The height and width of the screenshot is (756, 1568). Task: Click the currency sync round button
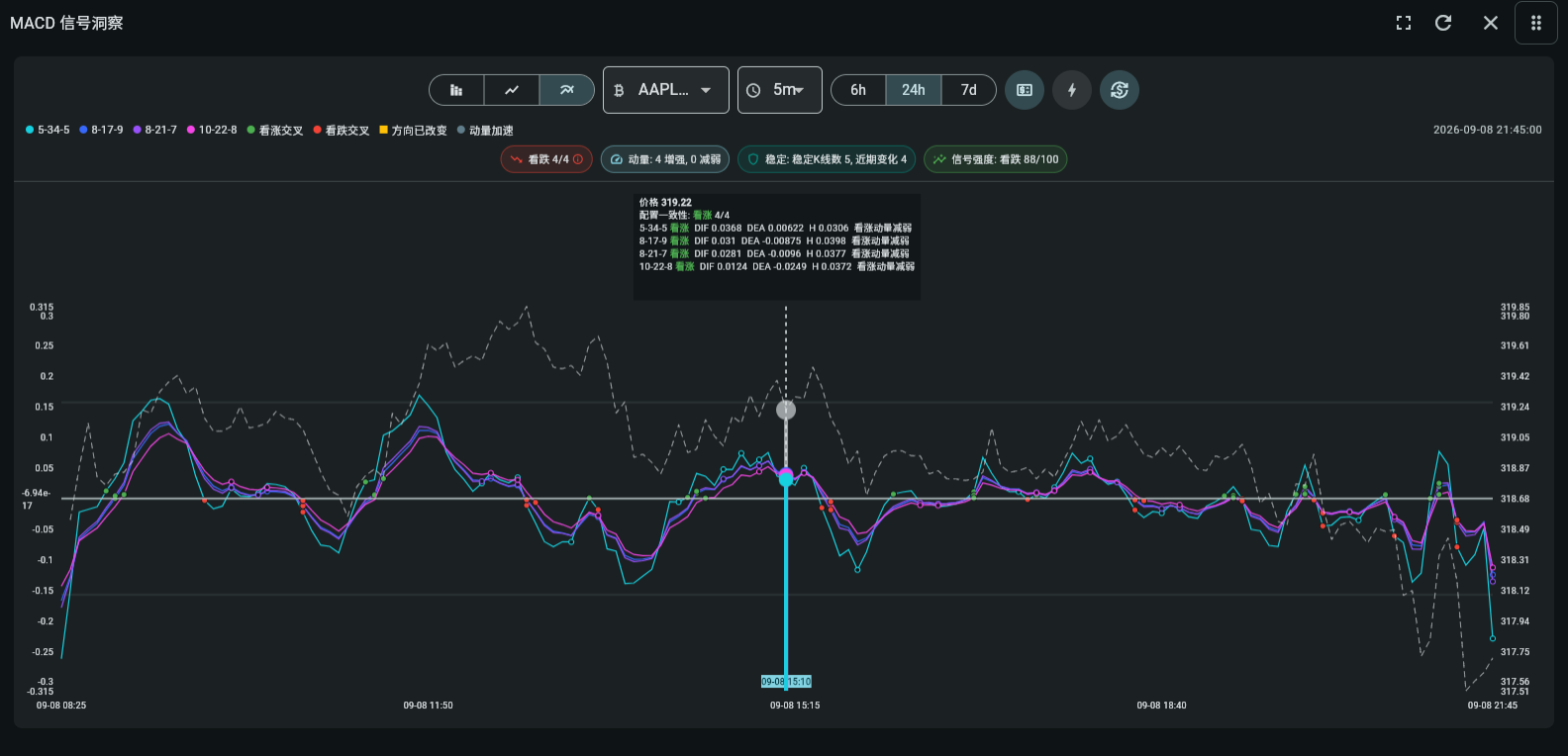click(1120, 90)
